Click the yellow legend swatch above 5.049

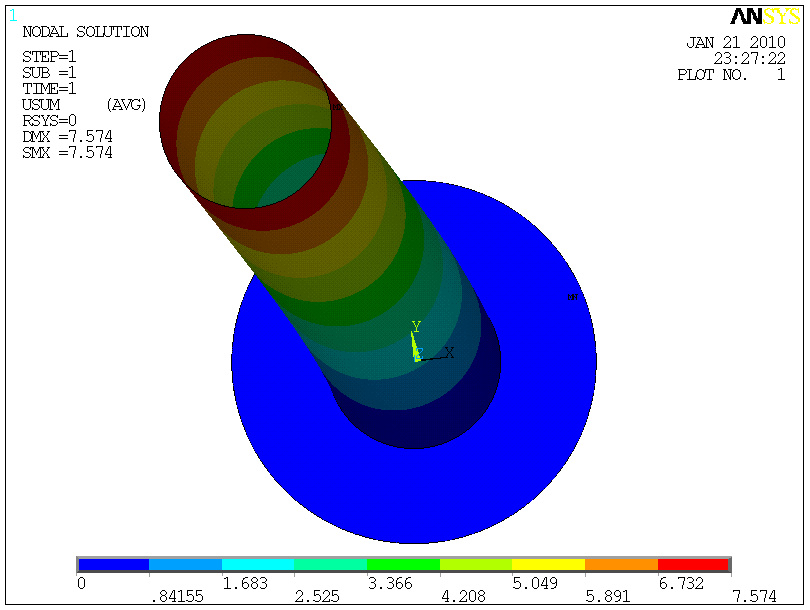549,565
